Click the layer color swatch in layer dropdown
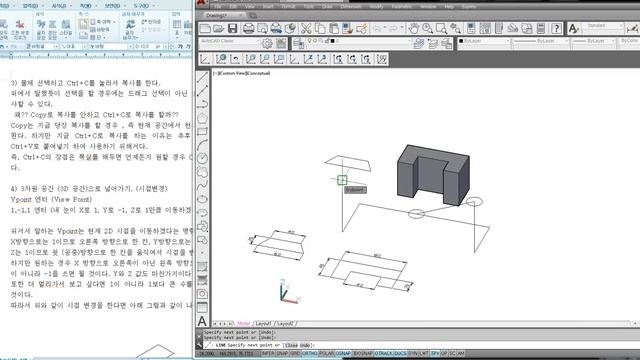This screenshot has width=640, height=360. click(332, 41)
